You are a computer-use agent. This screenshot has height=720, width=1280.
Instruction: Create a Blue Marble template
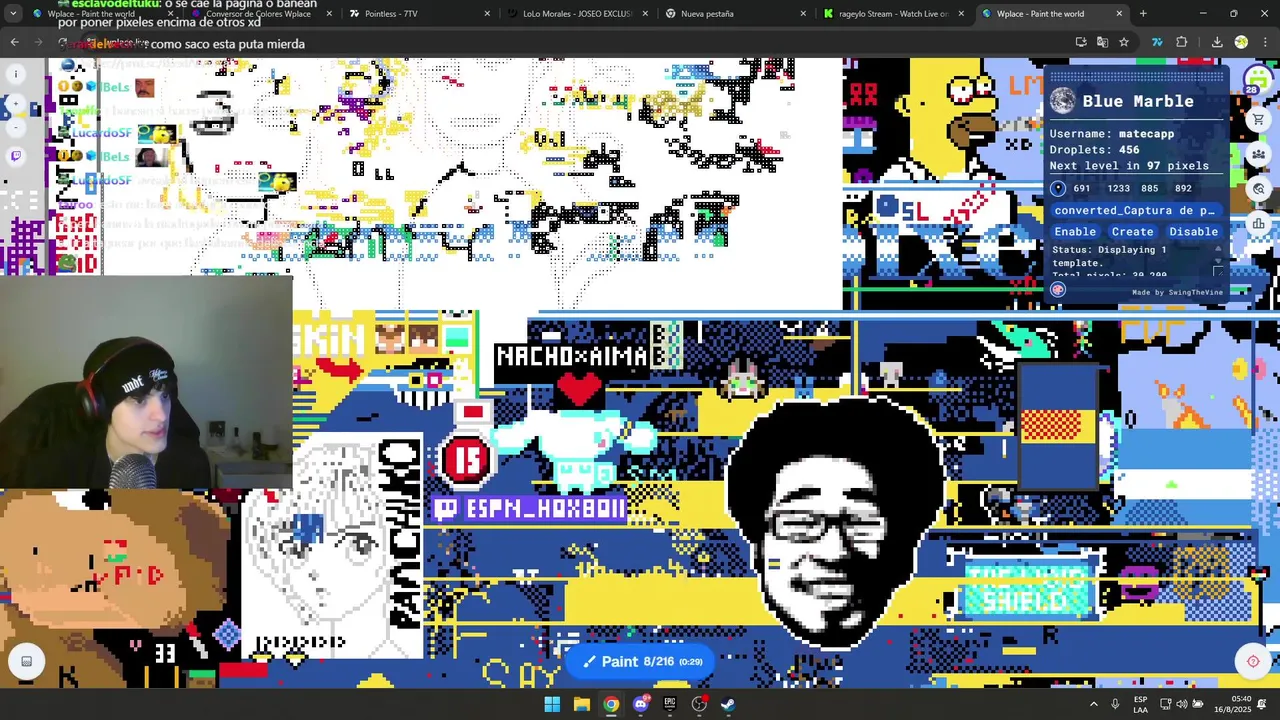tap(1132, 231)
